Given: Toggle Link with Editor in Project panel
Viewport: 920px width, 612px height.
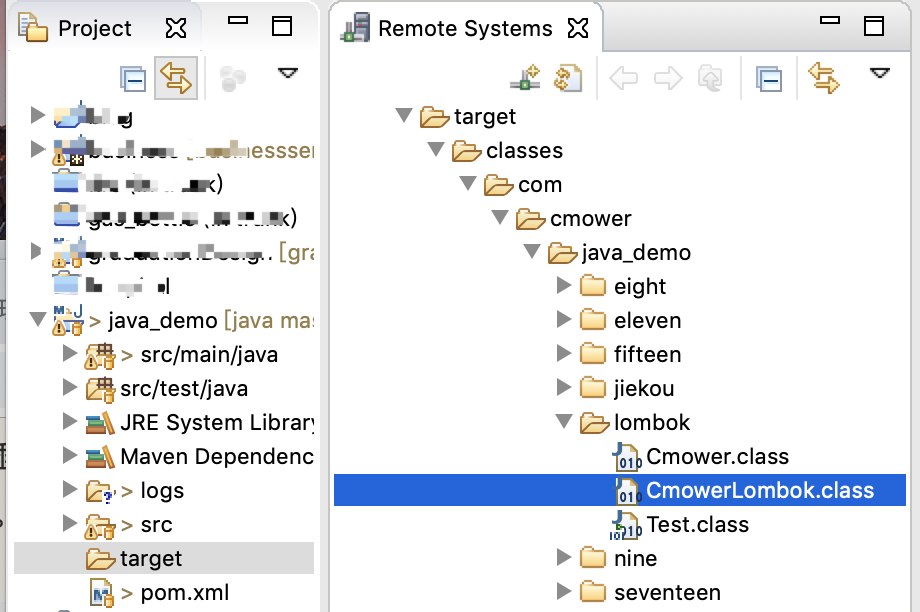Looking at the screenshot, I should point(176,79).
